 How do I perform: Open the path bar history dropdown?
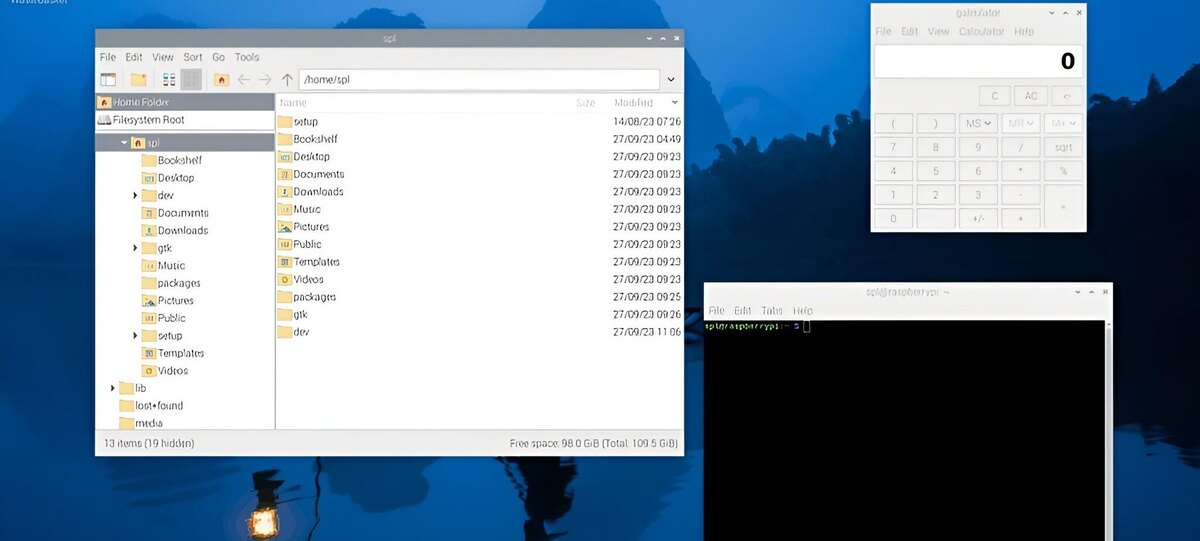pos(671,80)
